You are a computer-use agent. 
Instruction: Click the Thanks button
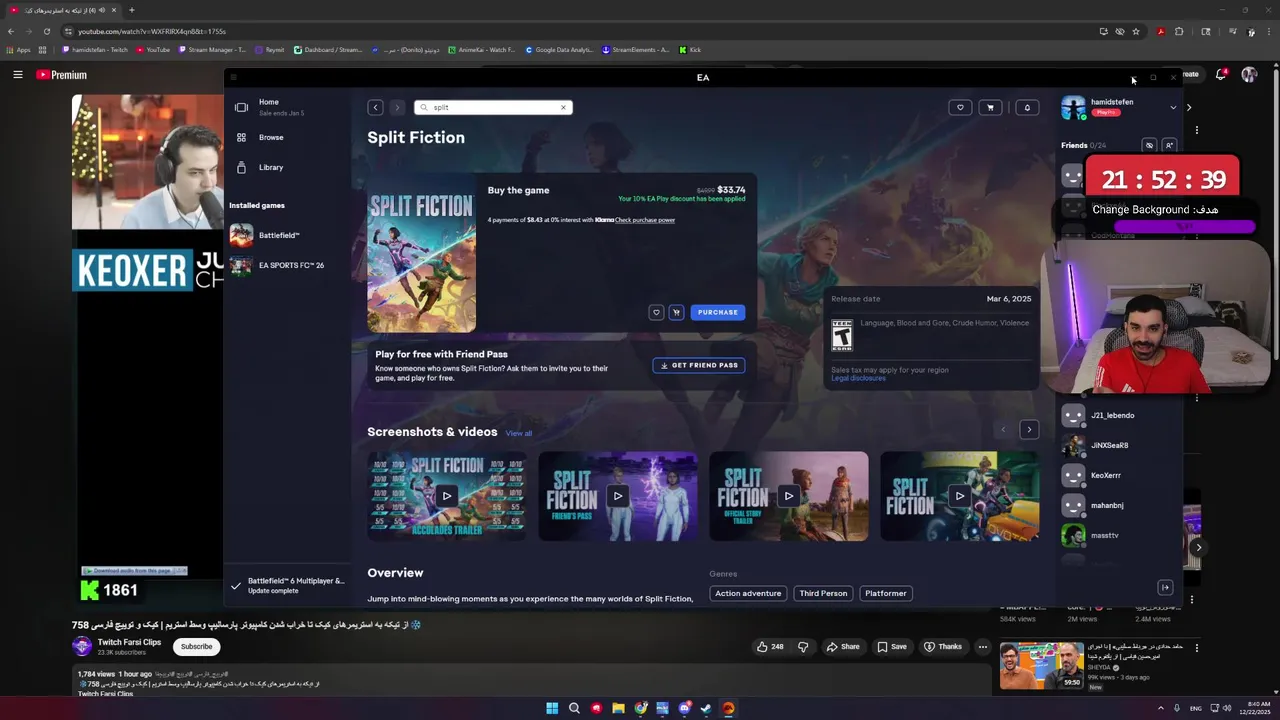(943, 647)
